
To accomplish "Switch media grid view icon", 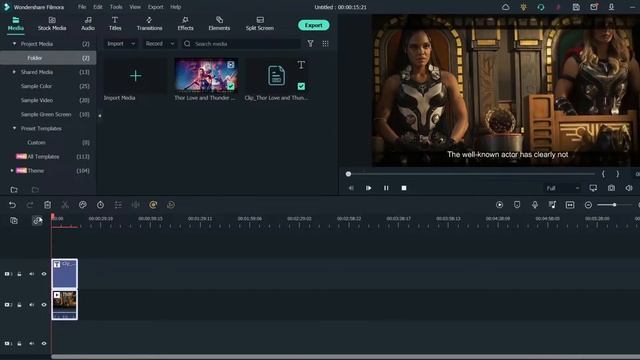I will tap(325, 44).
